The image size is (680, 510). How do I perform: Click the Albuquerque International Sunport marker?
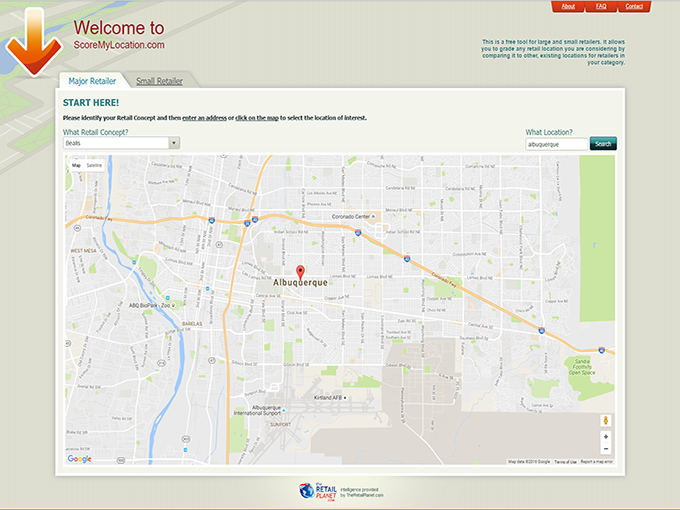pos(284,410)
